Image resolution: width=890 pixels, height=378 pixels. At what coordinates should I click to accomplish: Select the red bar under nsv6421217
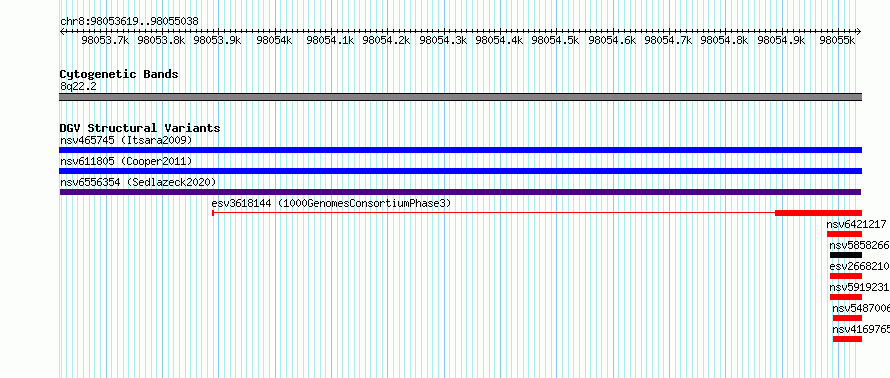(x=844, y=234)
